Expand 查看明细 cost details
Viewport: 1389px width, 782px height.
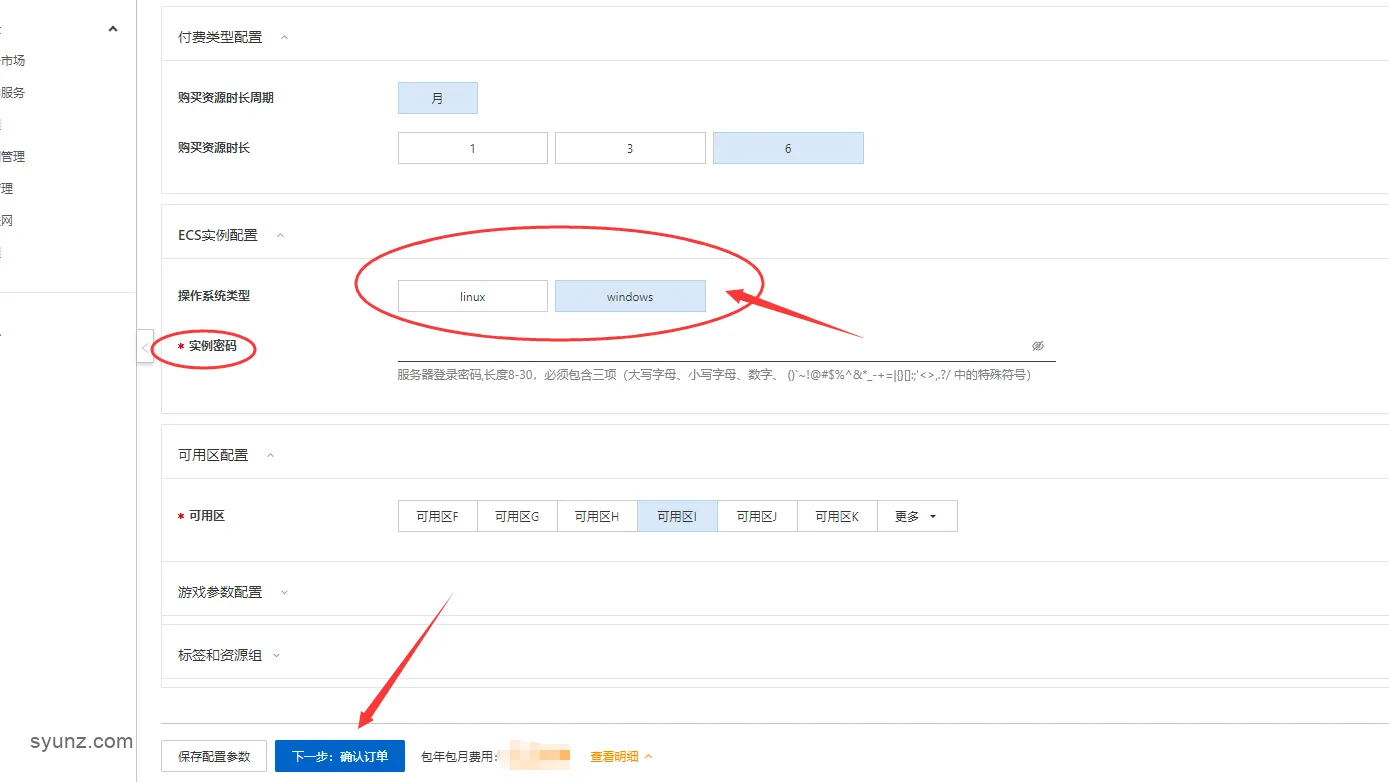pos(621,756)
